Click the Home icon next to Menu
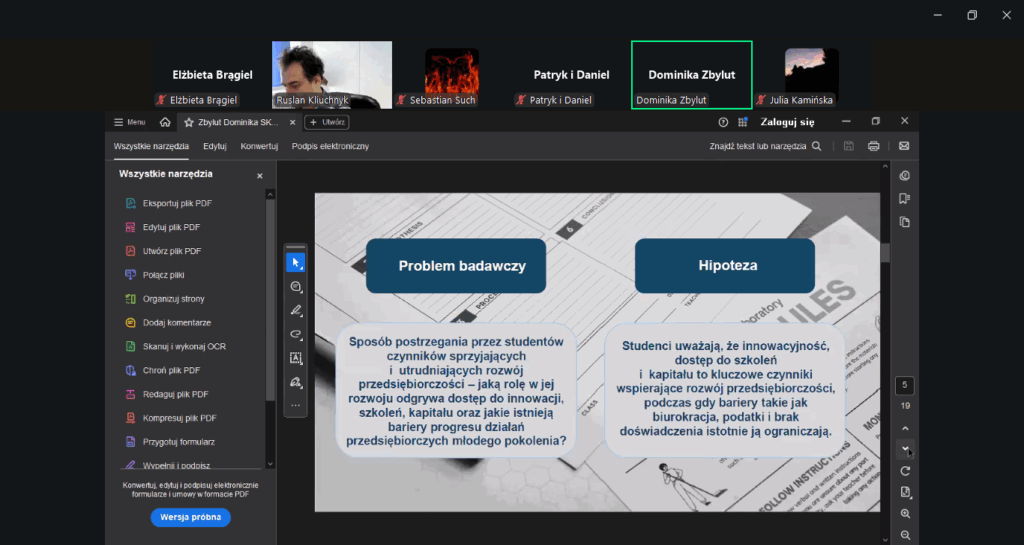This screenshot has height=545, width=1024. point(165,122)
